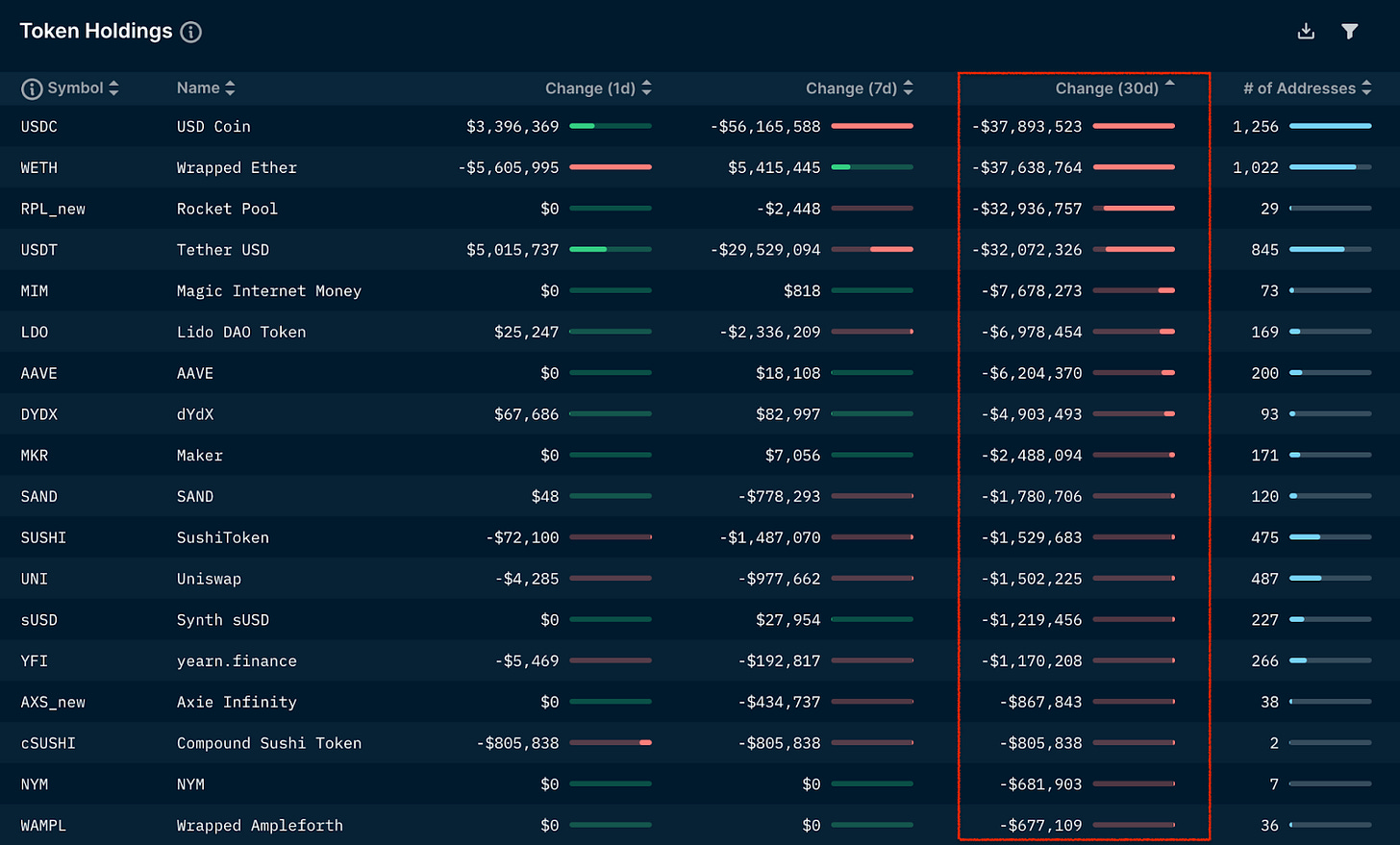Open the Token Holdings info icon
Image resolution: width=1400 pixels, height=845 pixels.
(191, 32)
